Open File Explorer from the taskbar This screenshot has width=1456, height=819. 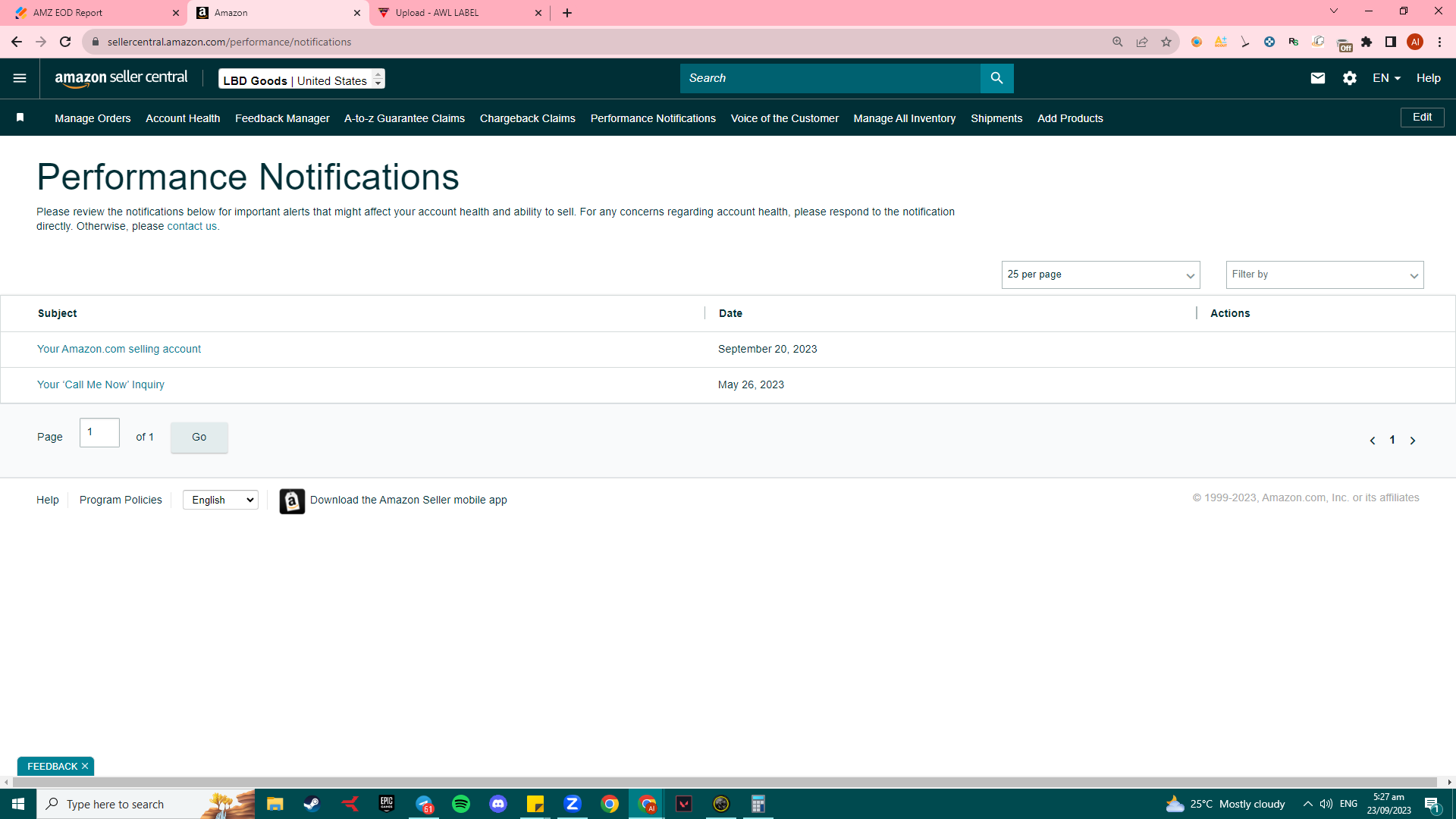(275, 804)
